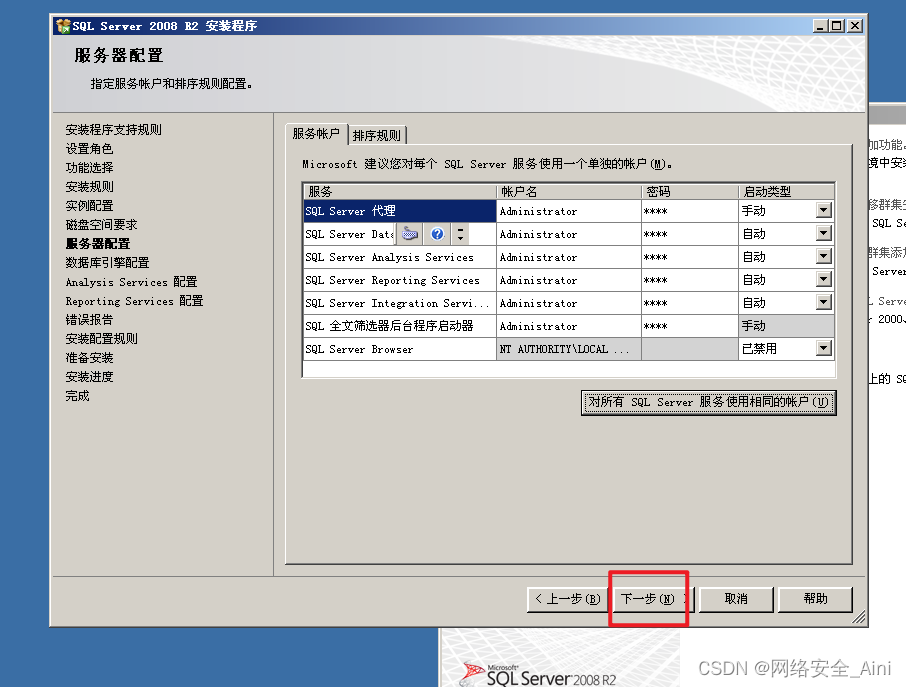Open startup type dropdown for Reporting Services
The image size is (906, 687).
pos(824,279)
